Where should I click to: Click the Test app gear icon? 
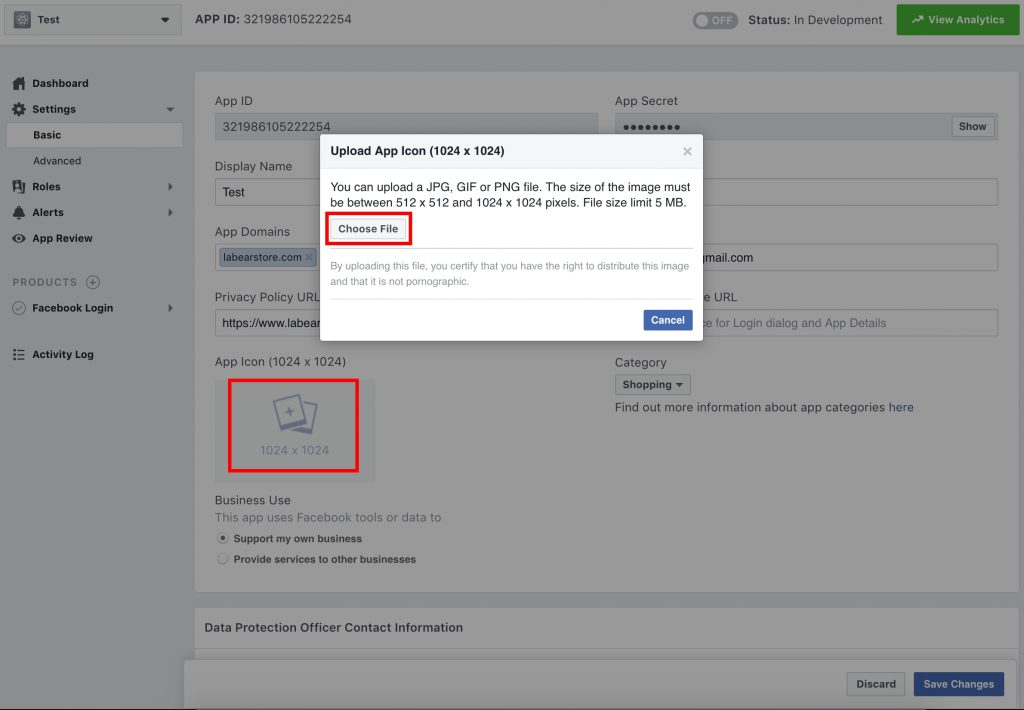click(22, 20)
